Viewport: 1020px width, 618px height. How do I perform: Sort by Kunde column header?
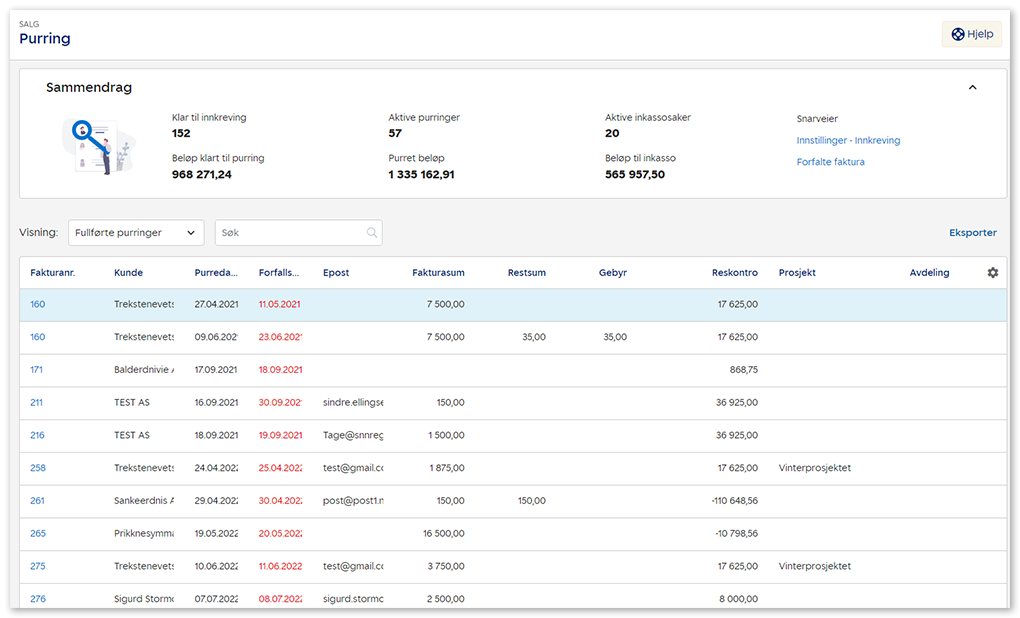tap(128, 273)
